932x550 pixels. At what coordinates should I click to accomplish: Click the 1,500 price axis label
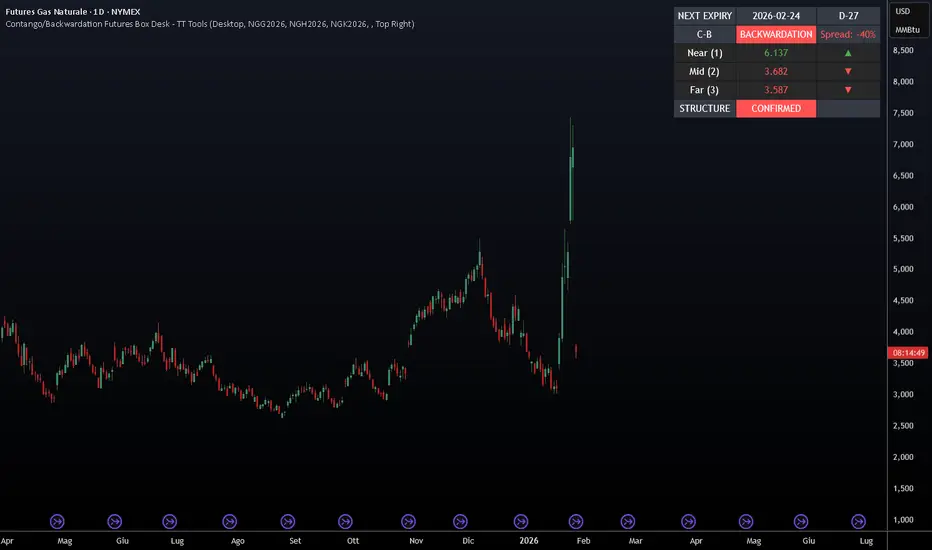point(903,488)
